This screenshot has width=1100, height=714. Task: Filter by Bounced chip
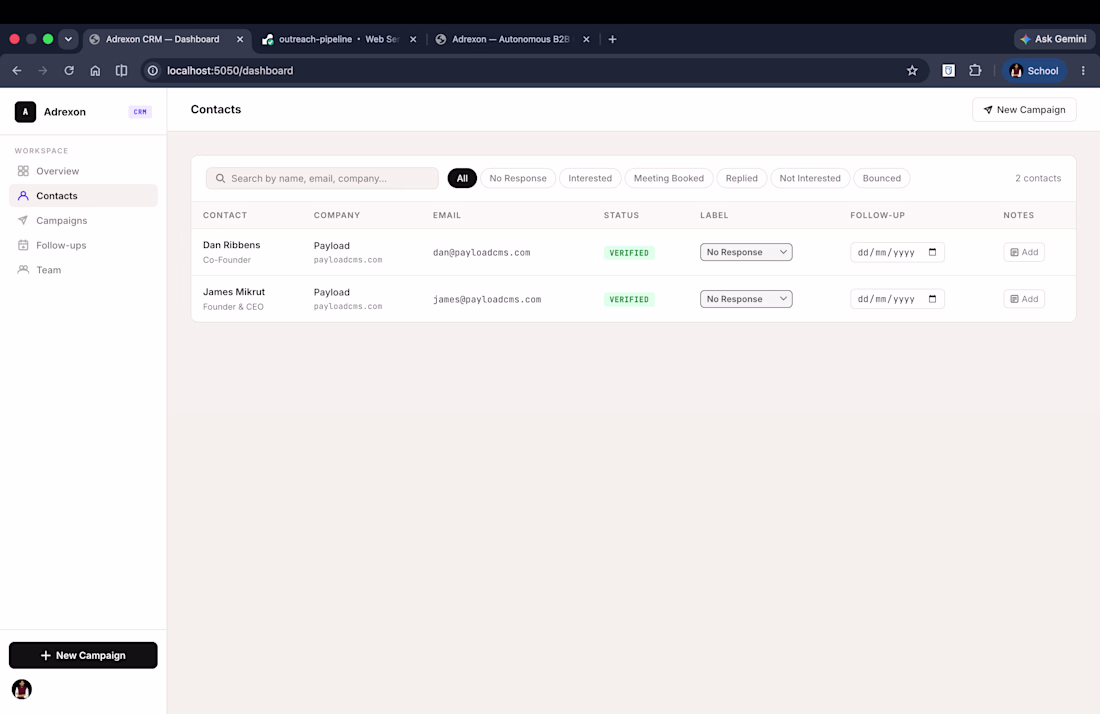pyautogui.click(x=882, y=178)
